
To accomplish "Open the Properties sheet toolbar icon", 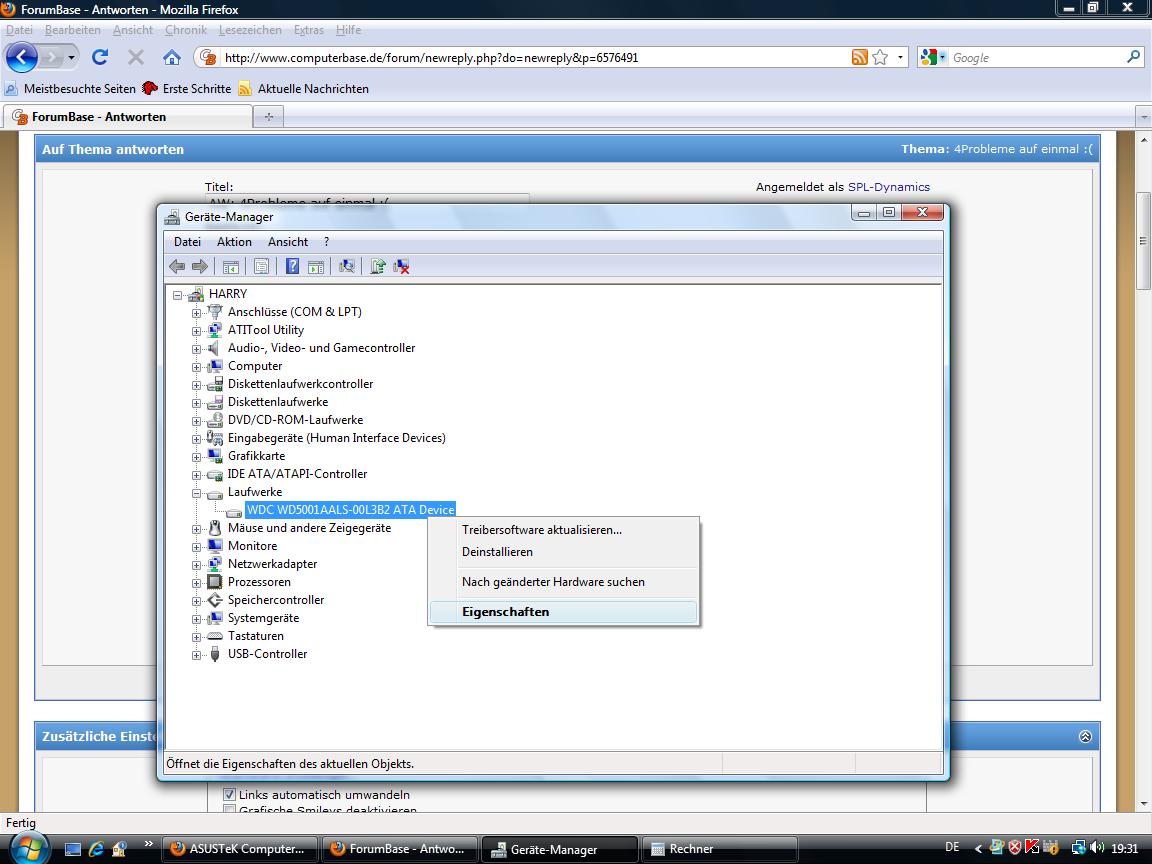I will [x=261, y=267].
